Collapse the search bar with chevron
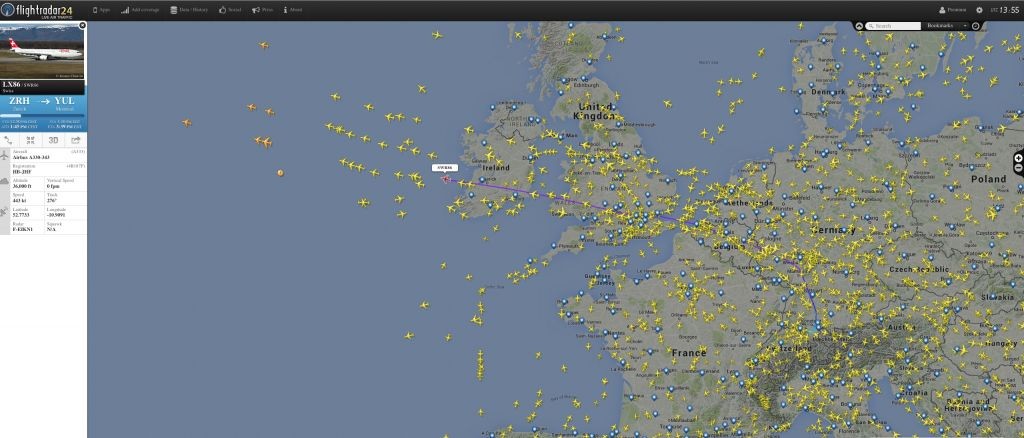Image resolution: width=1024 pixels, height=438 pixels. pyautogui.click(x=859, y=26)
